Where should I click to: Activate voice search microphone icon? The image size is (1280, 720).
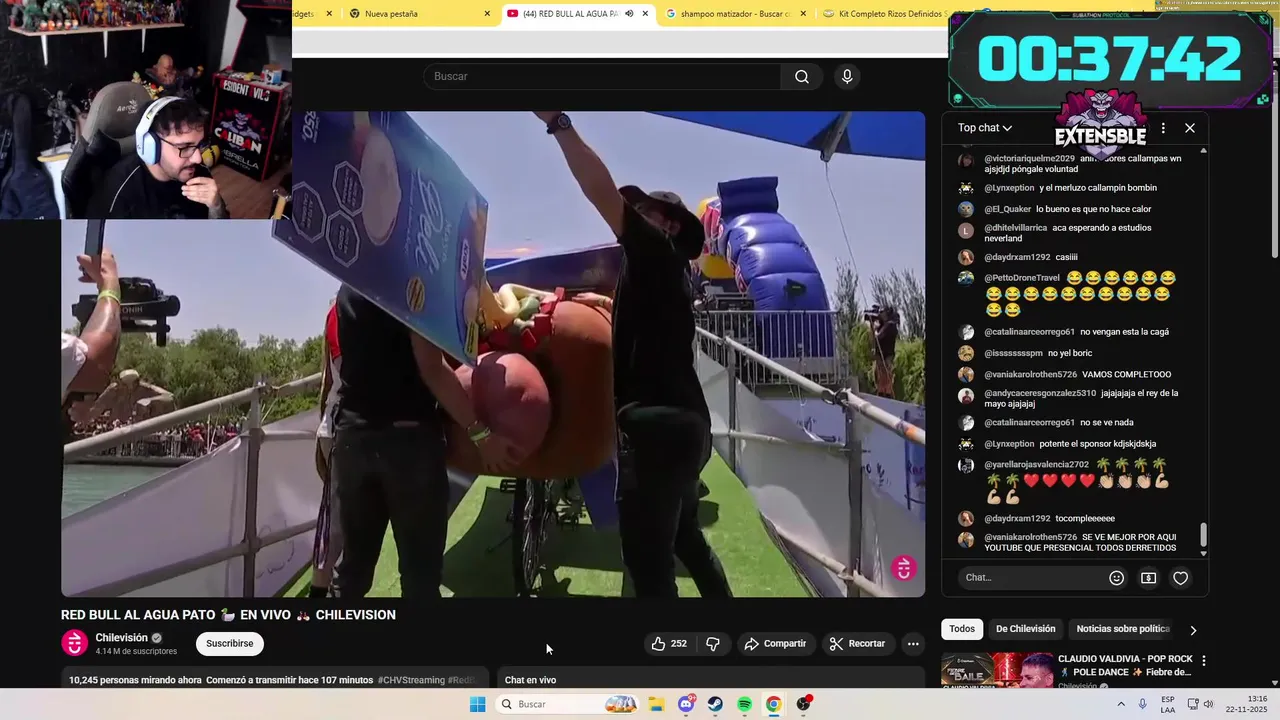(847, 77)
